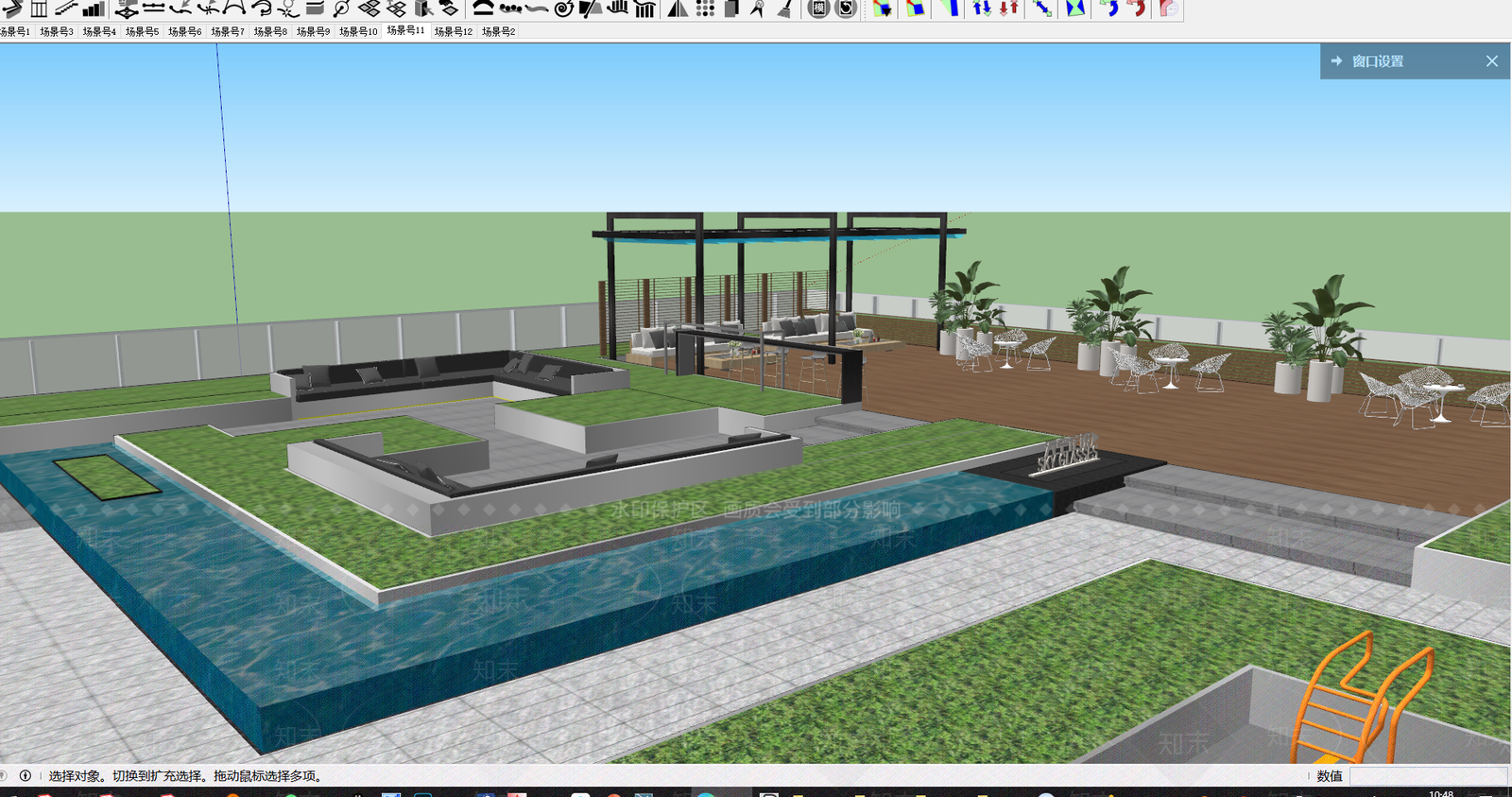Select scene tab 场景号10
1512x797 pixels.
[358, 31]
